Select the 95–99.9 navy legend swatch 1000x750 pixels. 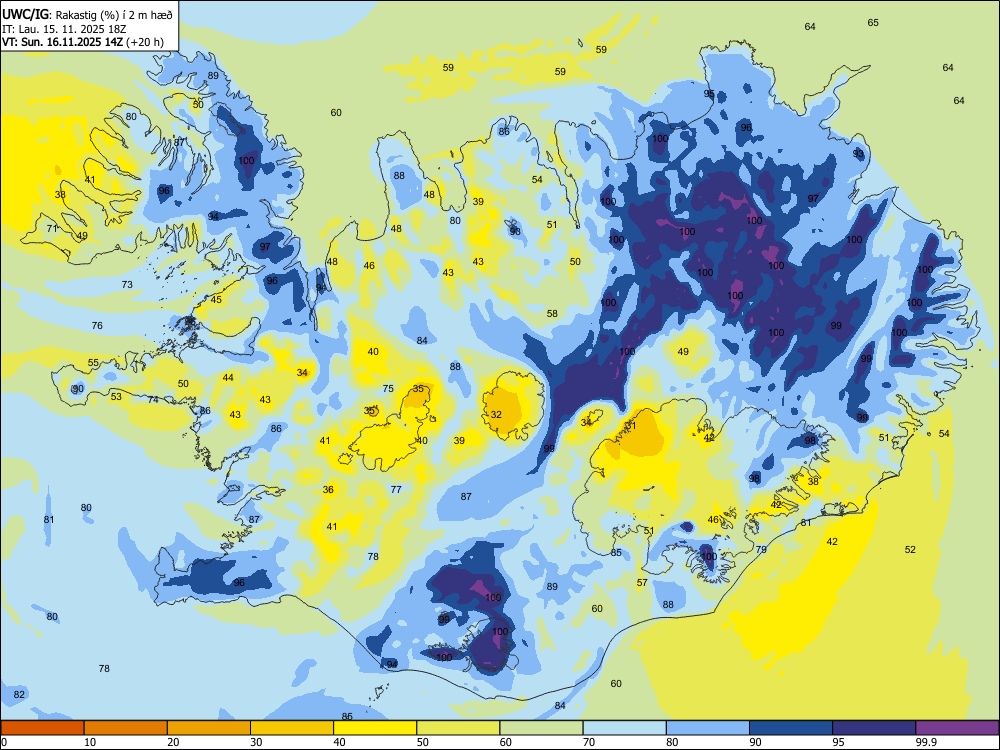pos(874,728)
